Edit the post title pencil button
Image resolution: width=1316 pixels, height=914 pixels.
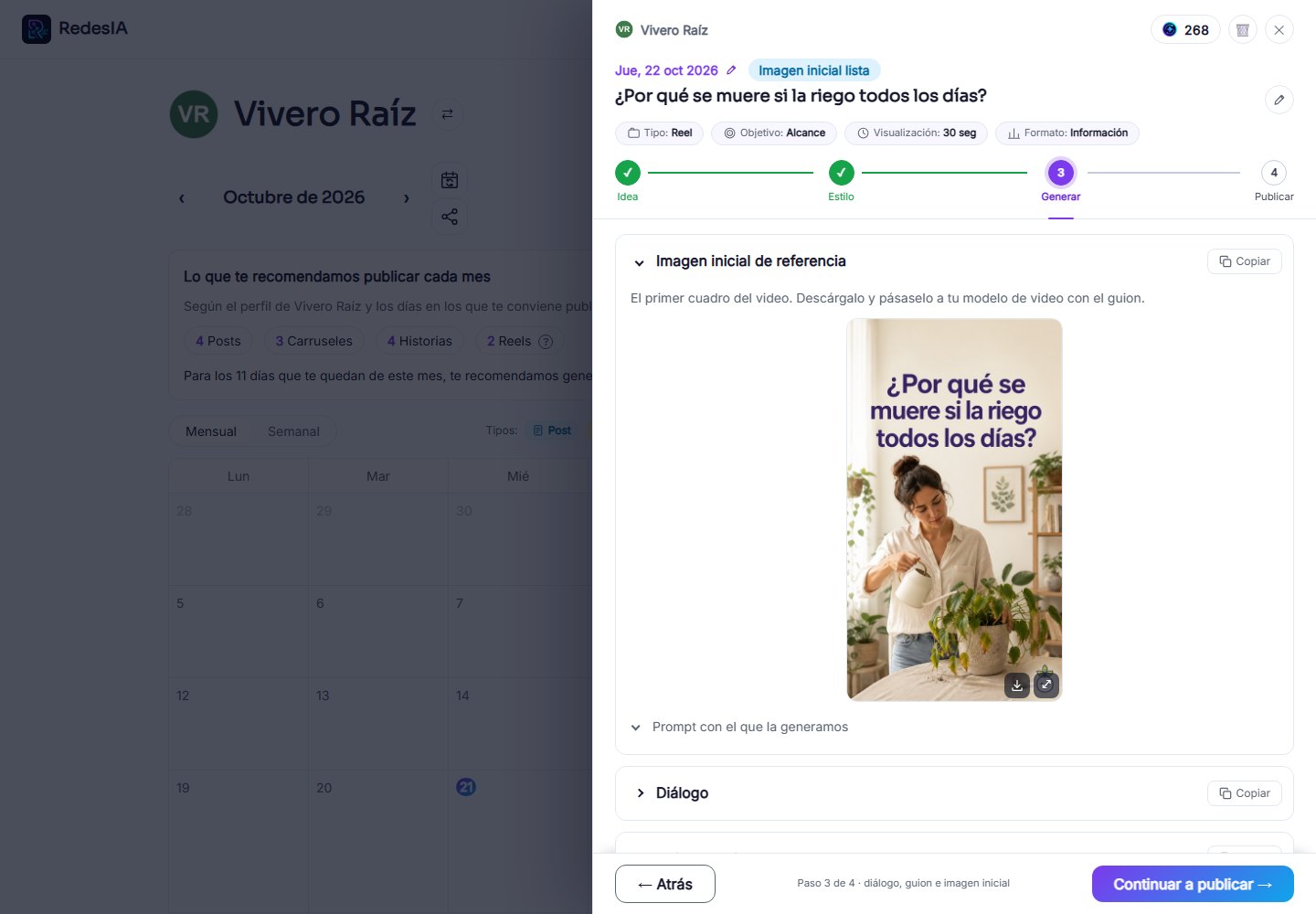point(1279,100)
